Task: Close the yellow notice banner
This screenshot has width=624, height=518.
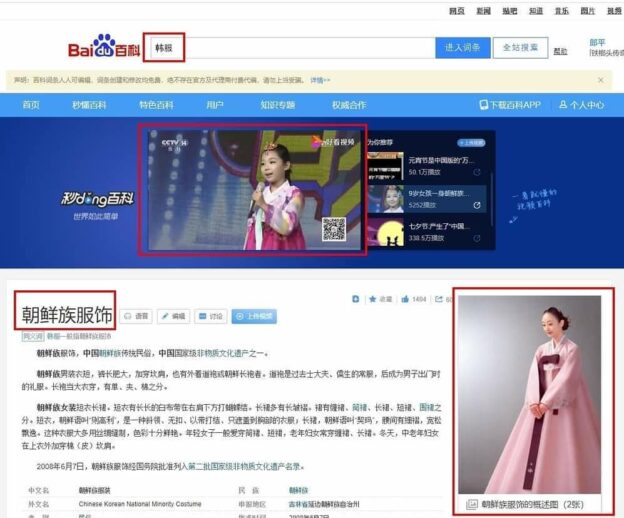Action: (x=601, y=80)
